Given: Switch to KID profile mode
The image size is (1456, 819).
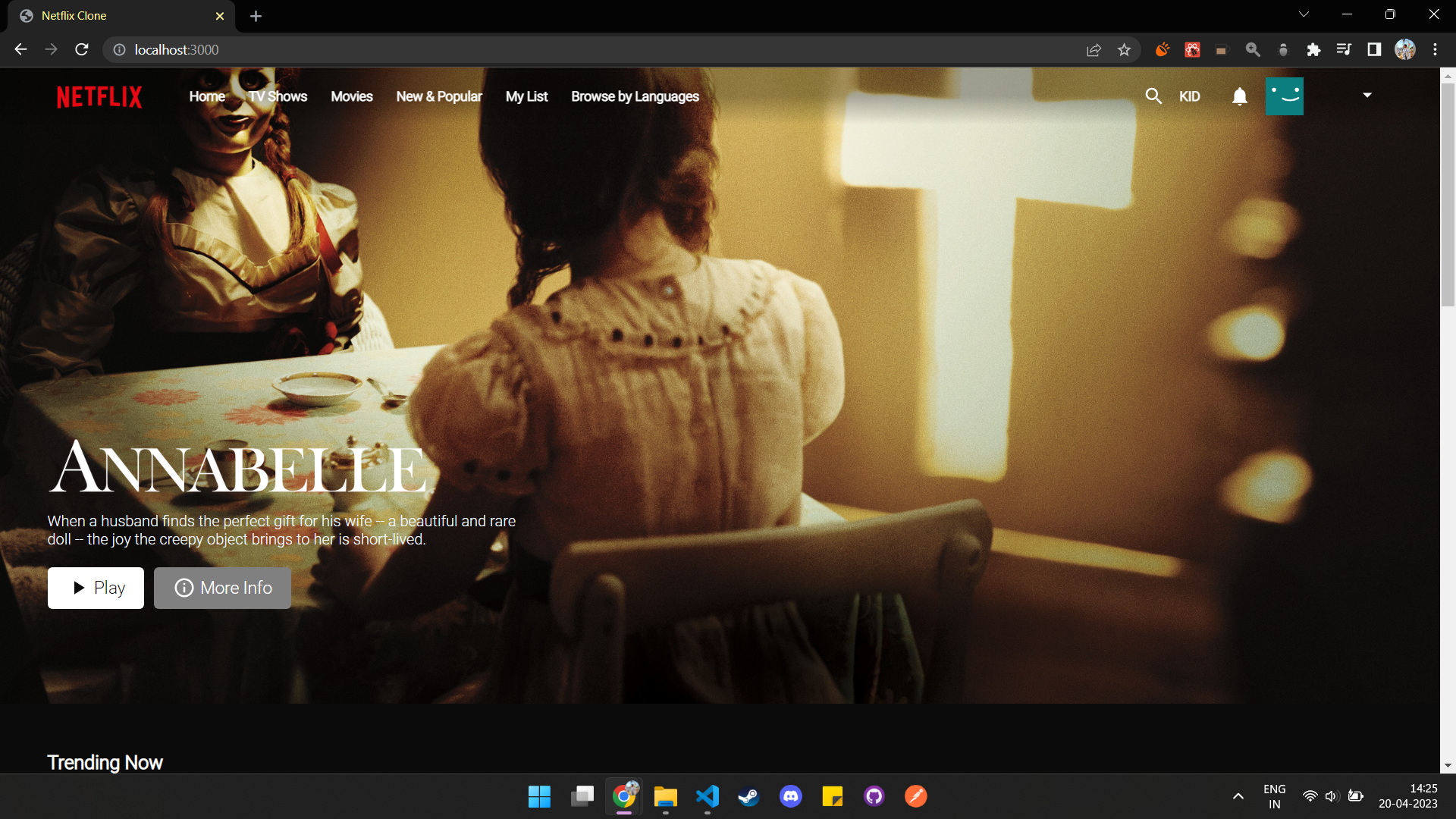Looking at the screenshot, I should (x=1189, y=96).
